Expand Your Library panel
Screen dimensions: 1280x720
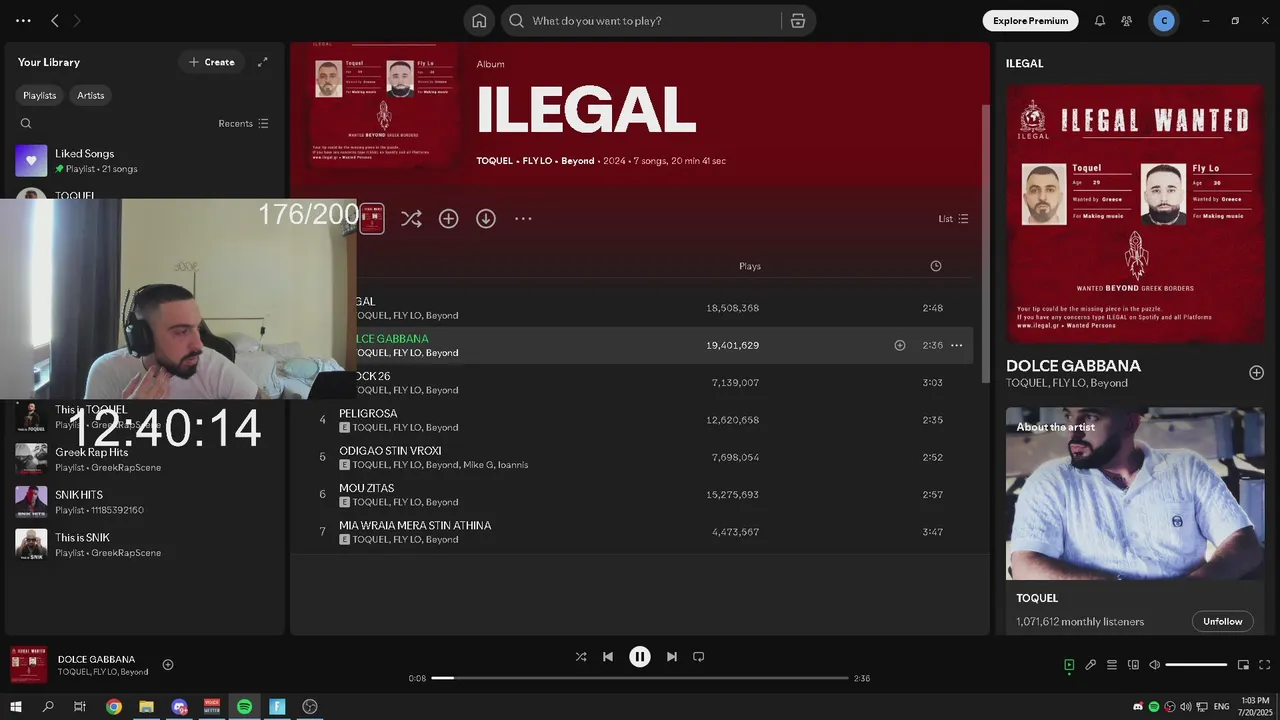(x=263, y=62)
